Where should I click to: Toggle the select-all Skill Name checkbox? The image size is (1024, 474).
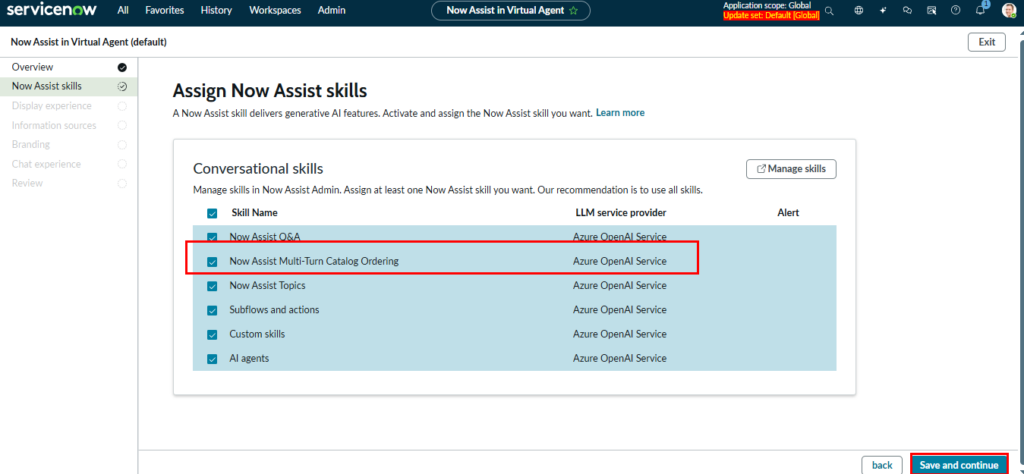pyautogui.click(x=212, y=213)
